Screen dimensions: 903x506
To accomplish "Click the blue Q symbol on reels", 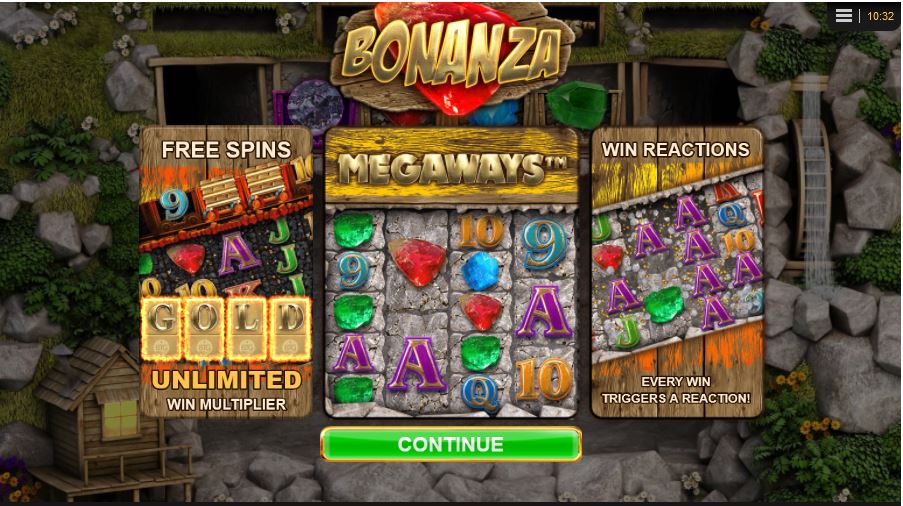I will 480,393.
